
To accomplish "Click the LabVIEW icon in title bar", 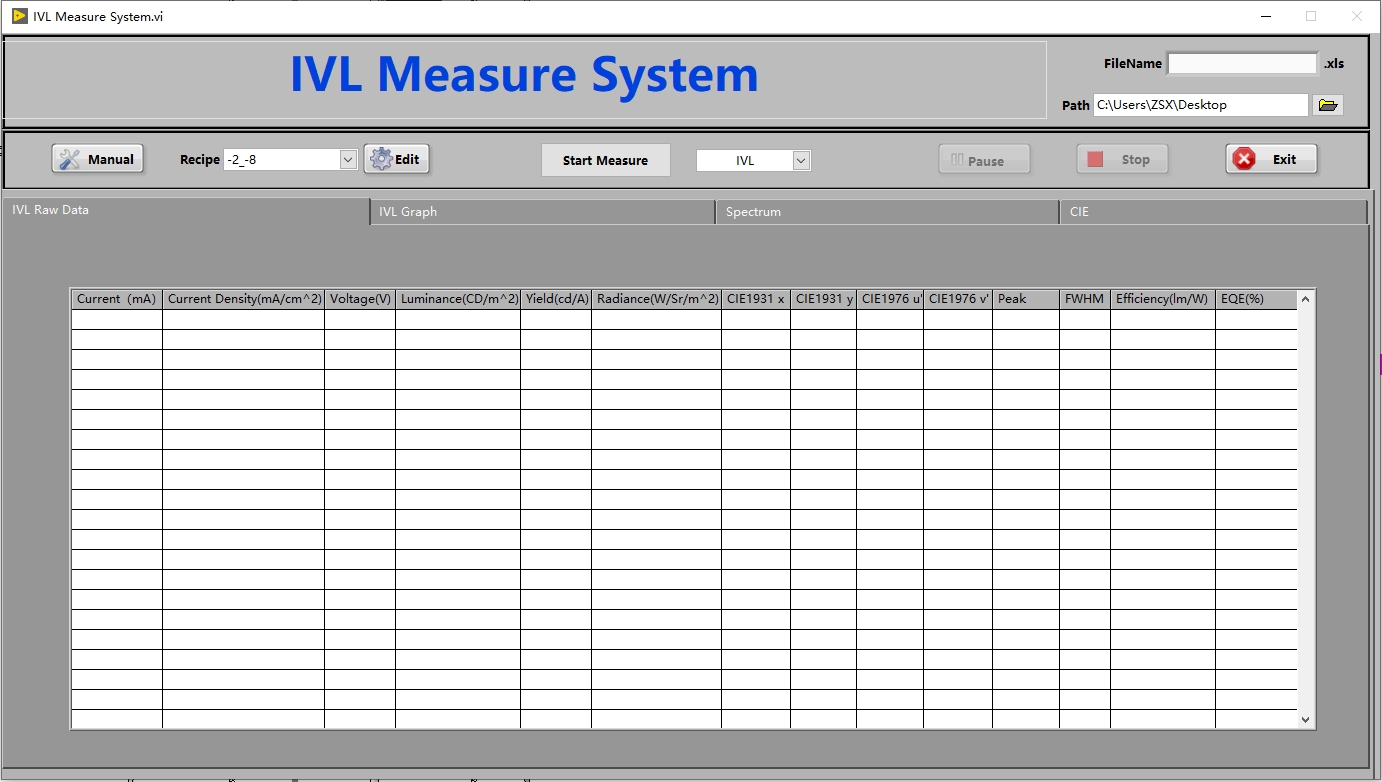I will point(19,16).
